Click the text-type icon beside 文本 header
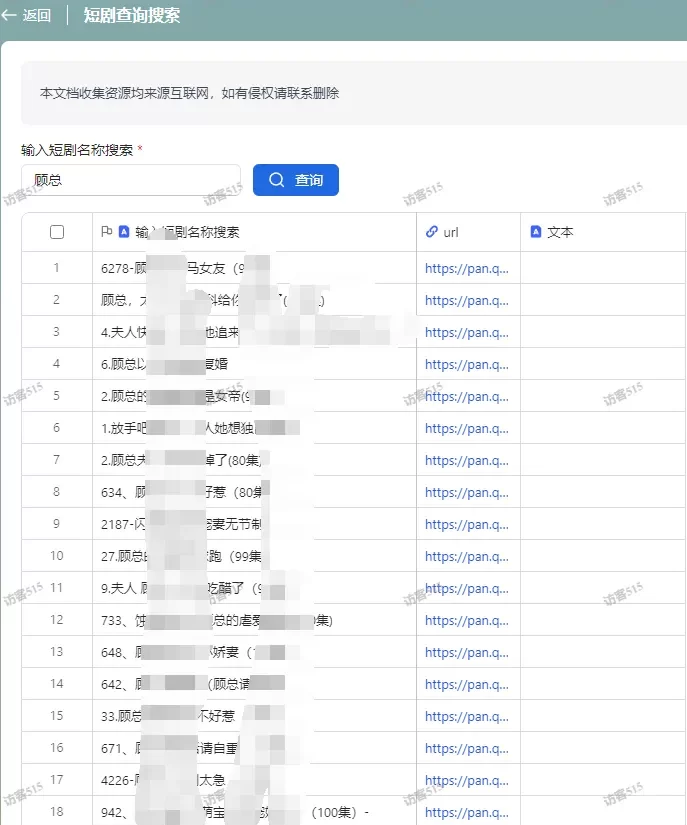 point(536,232)
